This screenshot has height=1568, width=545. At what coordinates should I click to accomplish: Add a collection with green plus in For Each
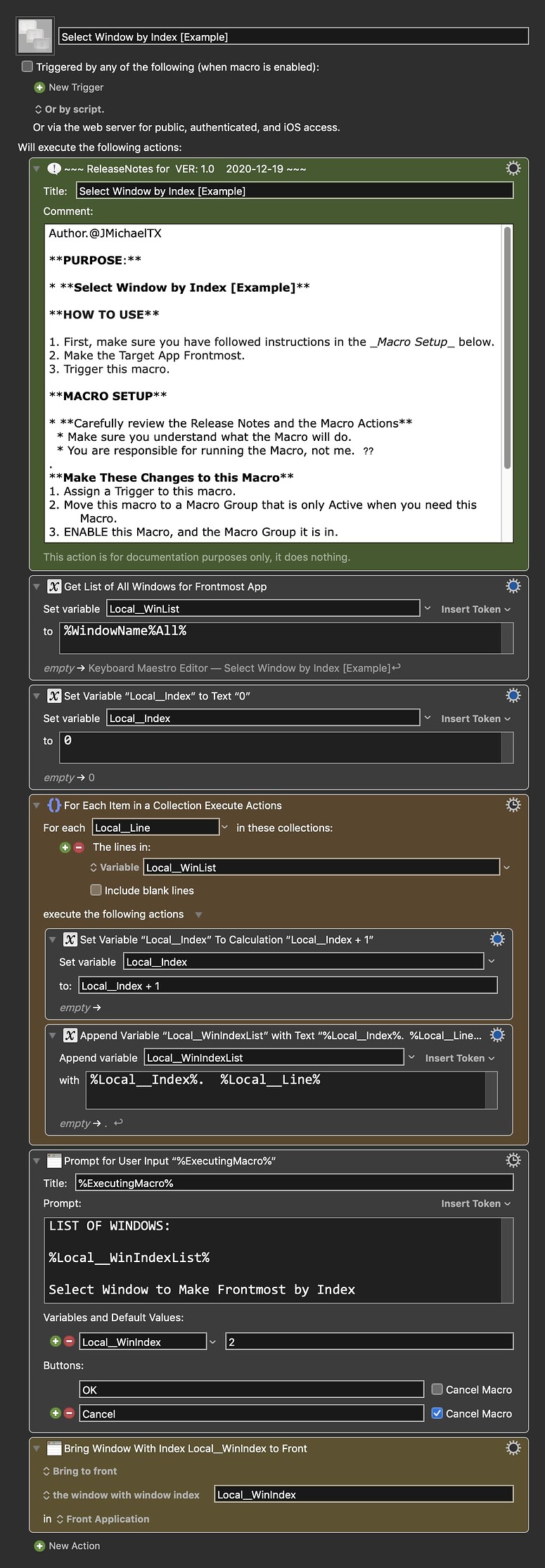pyautogui.click(x=65, y=847)
